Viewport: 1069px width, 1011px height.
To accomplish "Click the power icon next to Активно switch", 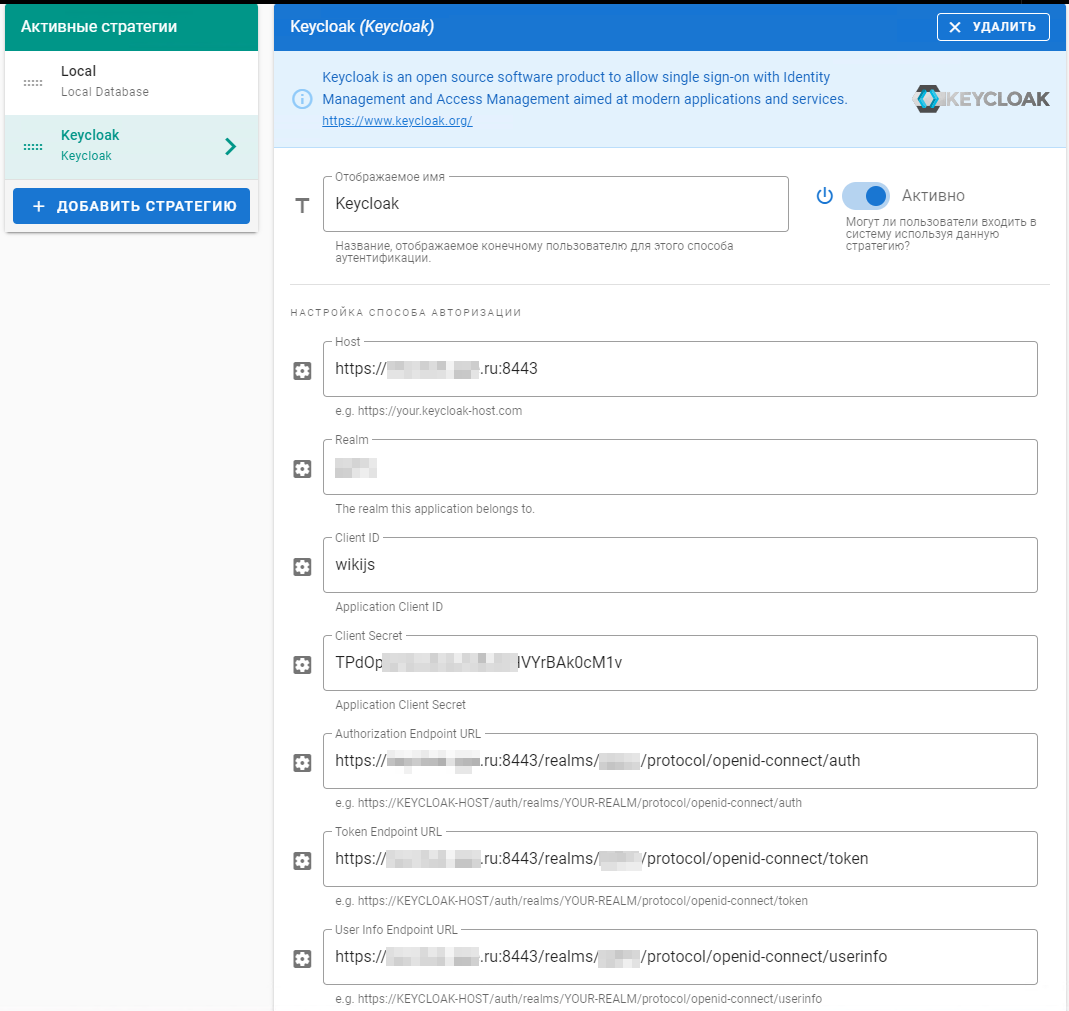I will [824, 196].
